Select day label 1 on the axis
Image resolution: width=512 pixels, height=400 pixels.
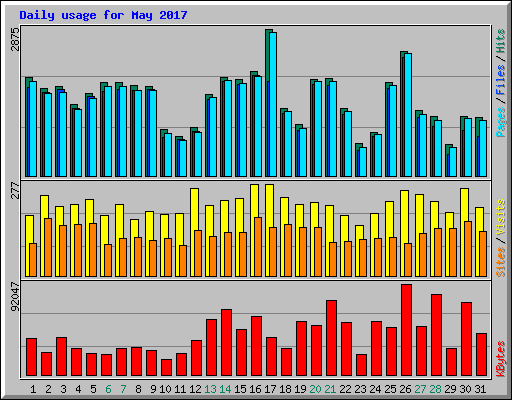point(33,389)
